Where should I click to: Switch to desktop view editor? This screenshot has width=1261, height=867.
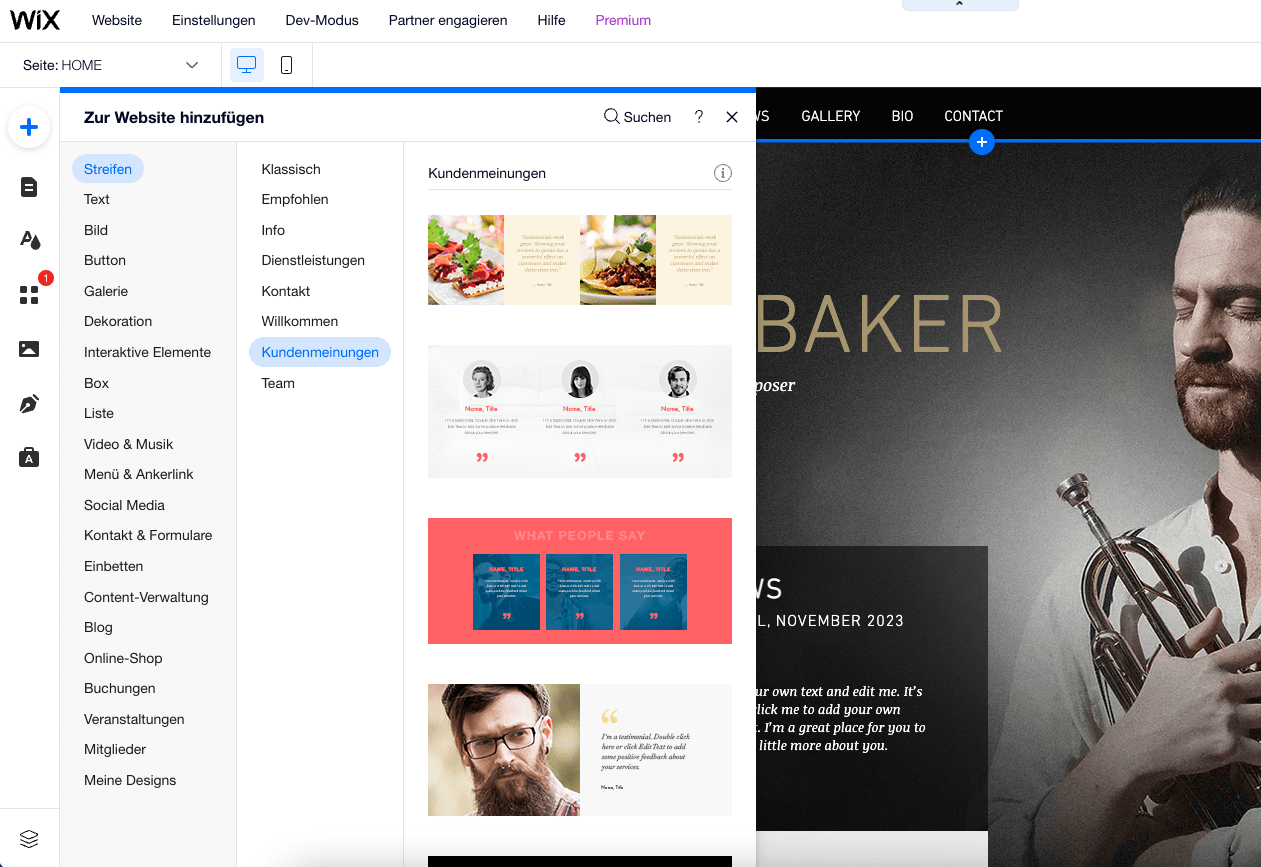coord(246,65)
